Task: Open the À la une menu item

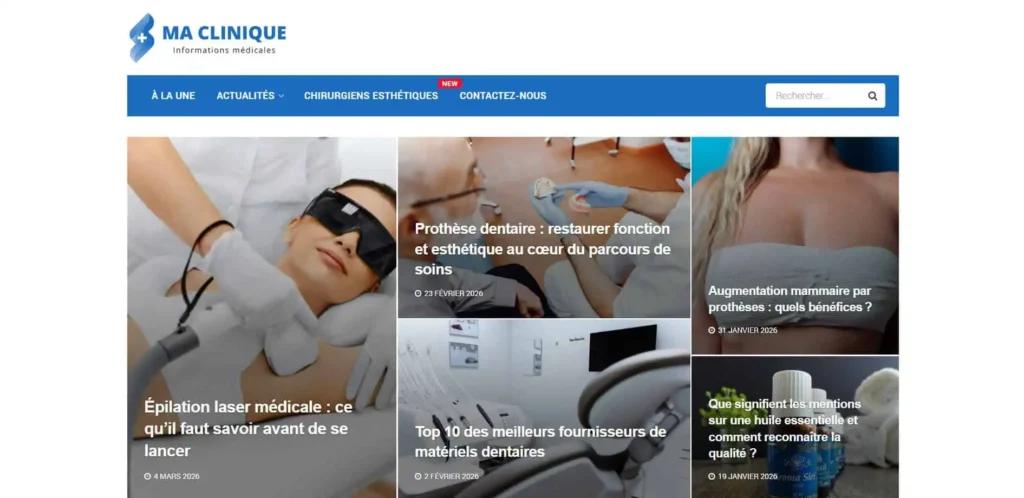Action: tap(173, 95)
